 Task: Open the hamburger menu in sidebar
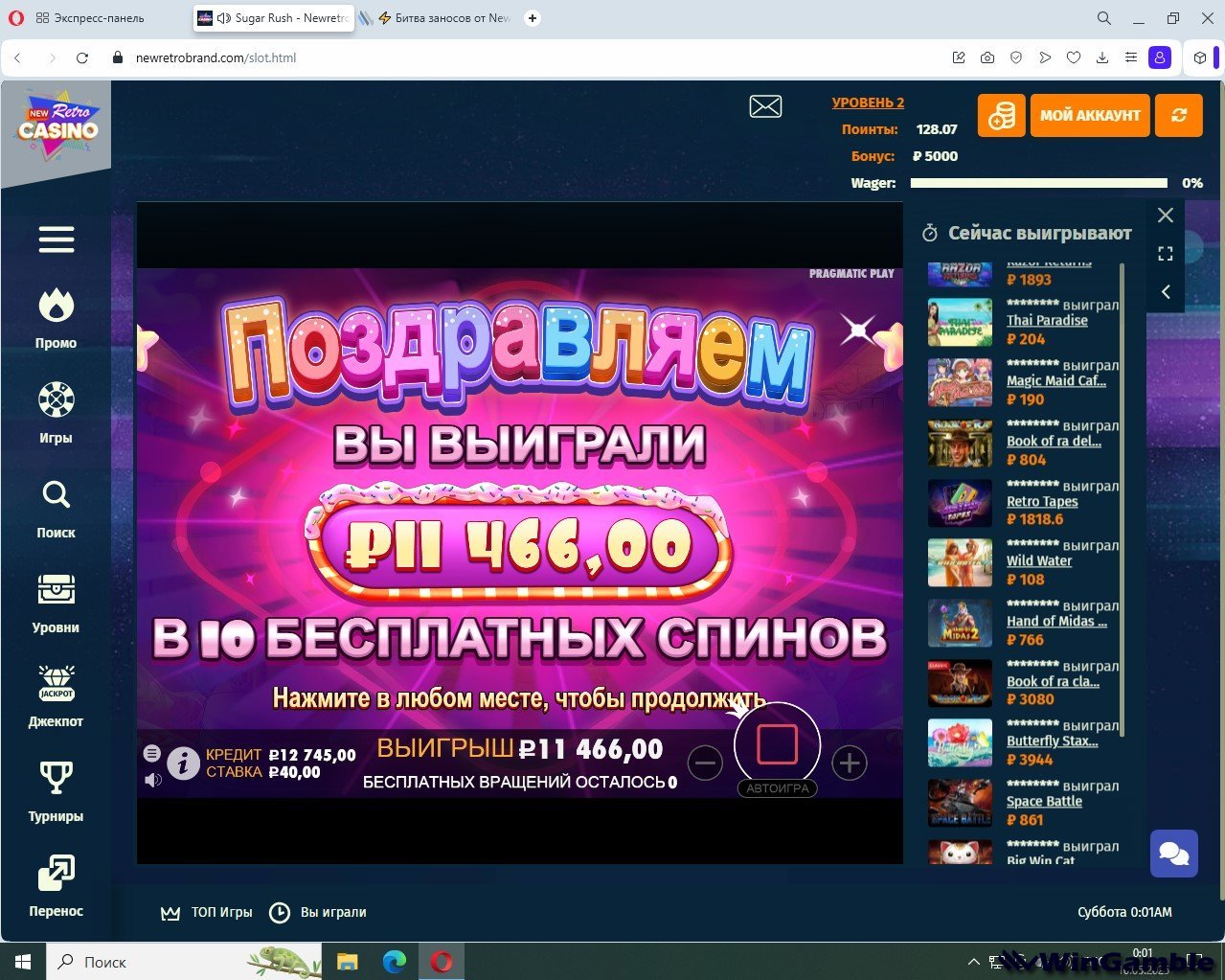pyautogui.click(x=57, y=239)
